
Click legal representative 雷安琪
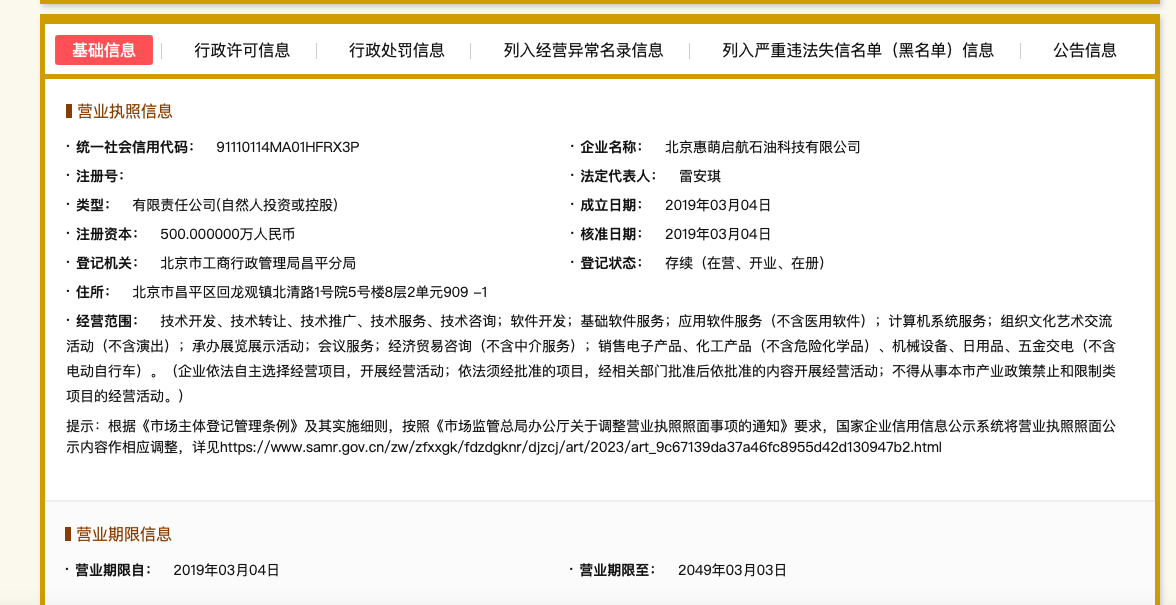[x=700, y=176]
